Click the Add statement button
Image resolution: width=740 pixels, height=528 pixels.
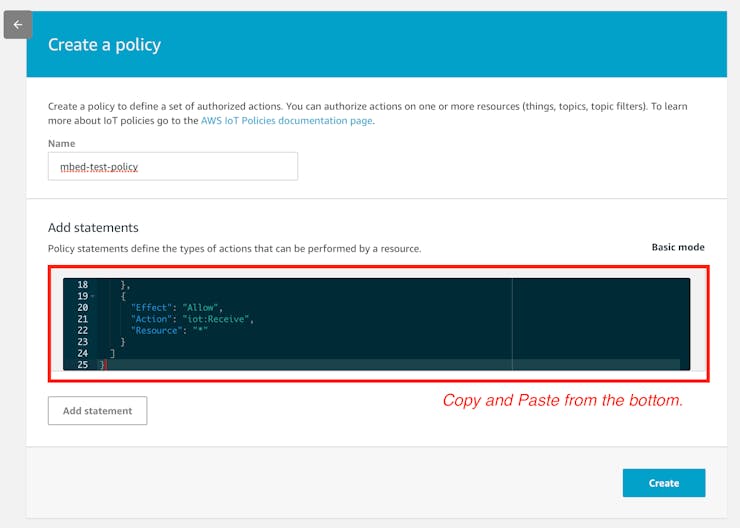click(97, 411)
